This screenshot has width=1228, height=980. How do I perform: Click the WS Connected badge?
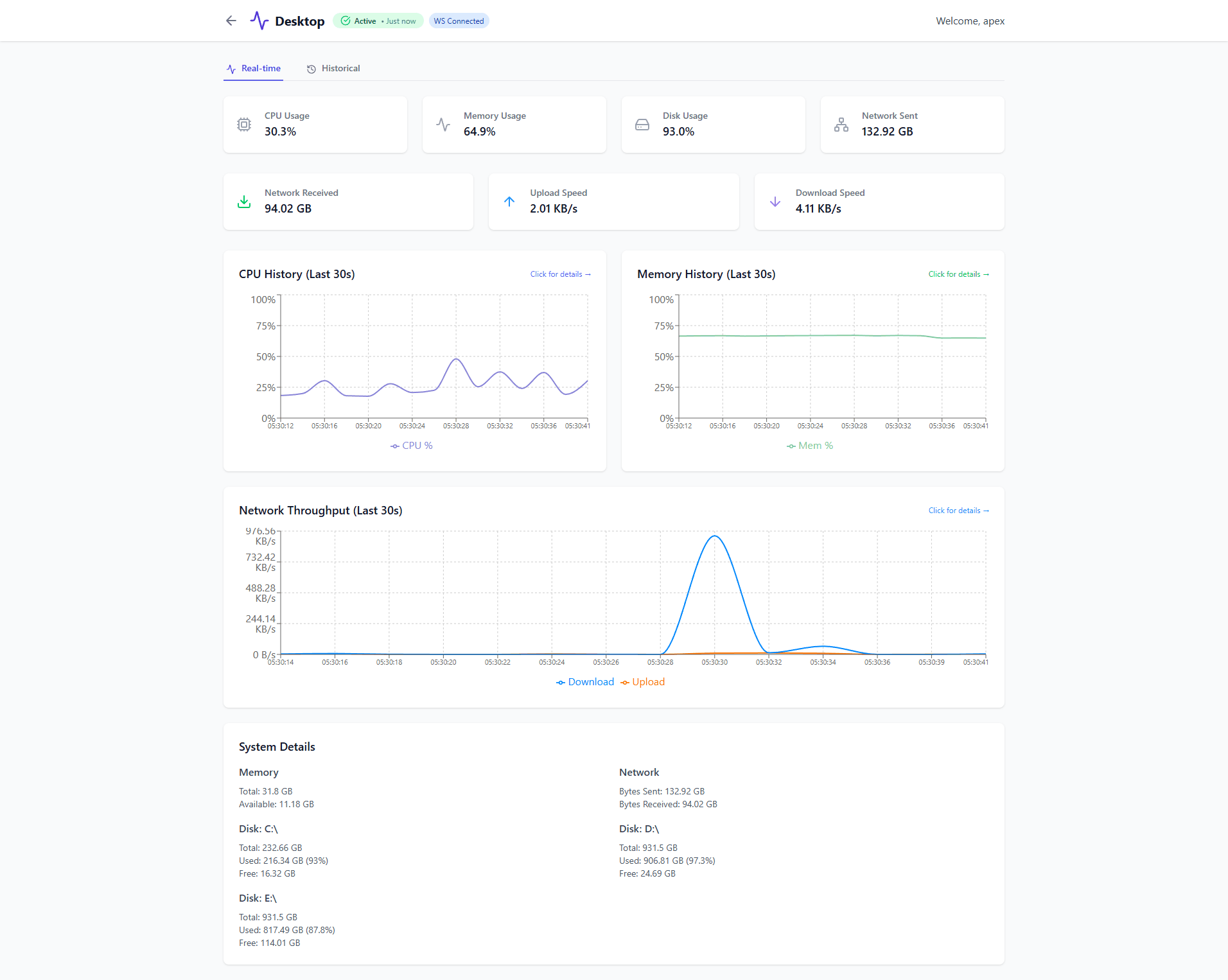[x=459, y=21]
